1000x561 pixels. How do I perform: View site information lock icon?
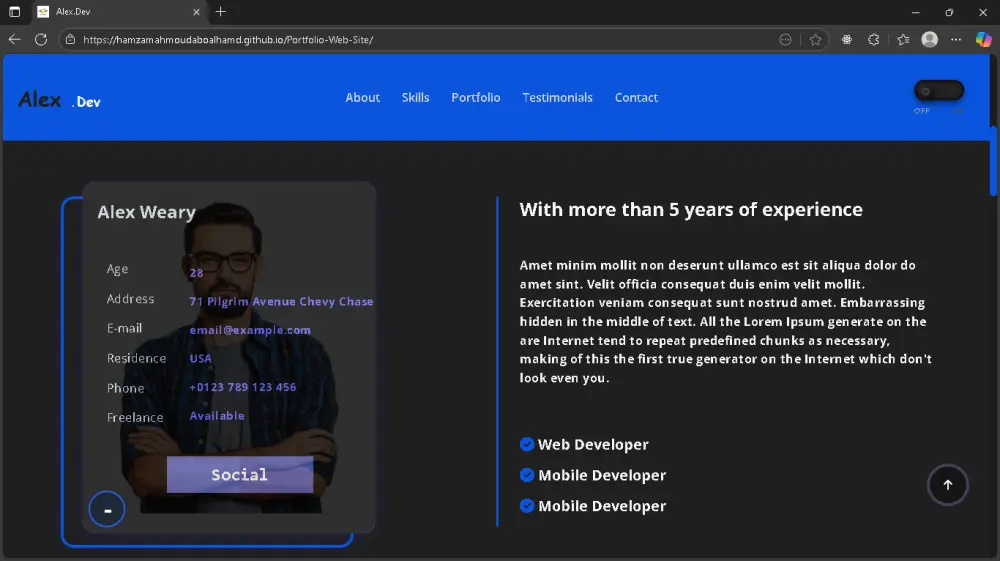coord(70,40)
